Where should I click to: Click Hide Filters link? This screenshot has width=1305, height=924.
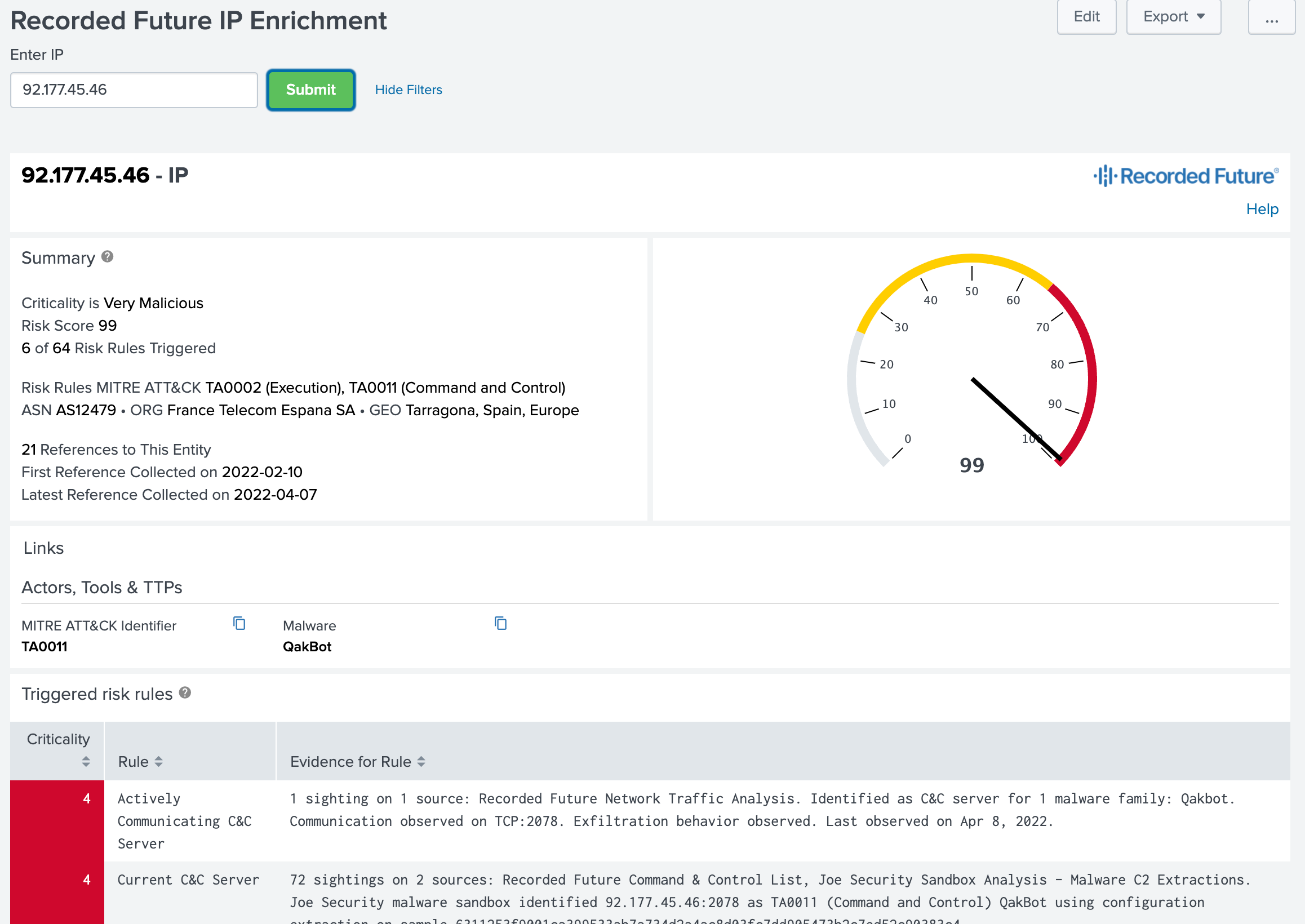tap(408, 90)
